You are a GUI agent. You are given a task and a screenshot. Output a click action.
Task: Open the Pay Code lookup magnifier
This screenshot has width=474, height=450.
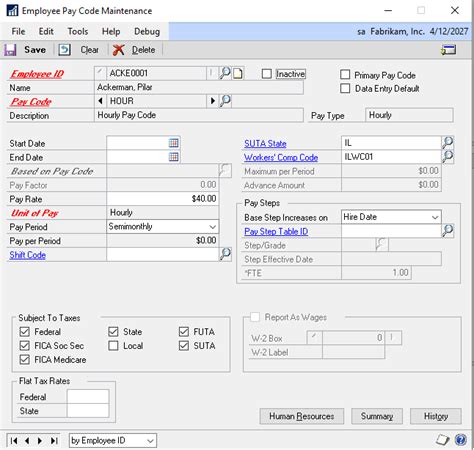coord(225,101)
